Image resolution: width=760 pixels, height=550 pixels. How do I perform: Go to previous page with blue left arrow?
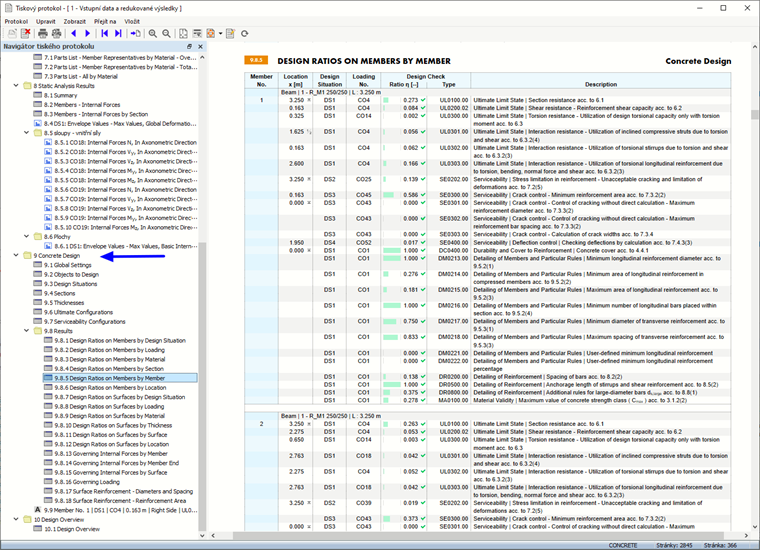click(74, 33)
